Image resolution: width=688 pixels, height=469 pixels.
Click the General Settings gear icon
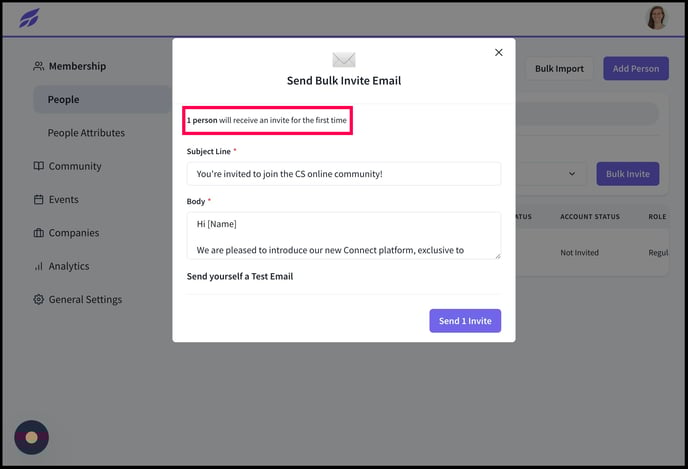click(x=39, y=299)
